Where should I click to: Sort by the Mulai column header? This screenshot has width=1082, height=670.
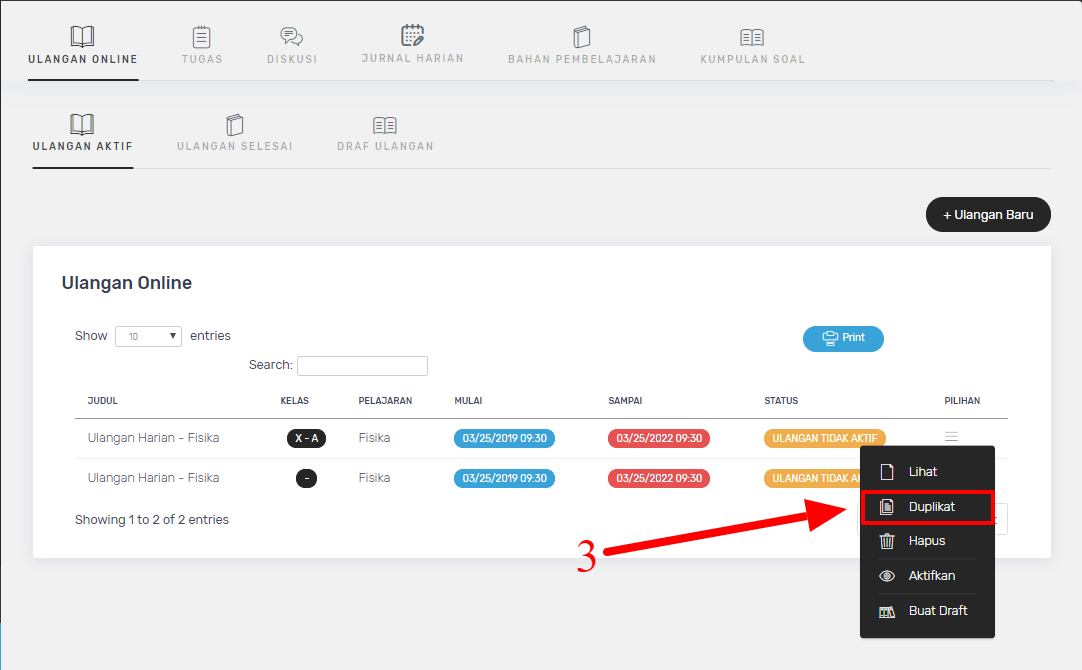coord(468,401)
